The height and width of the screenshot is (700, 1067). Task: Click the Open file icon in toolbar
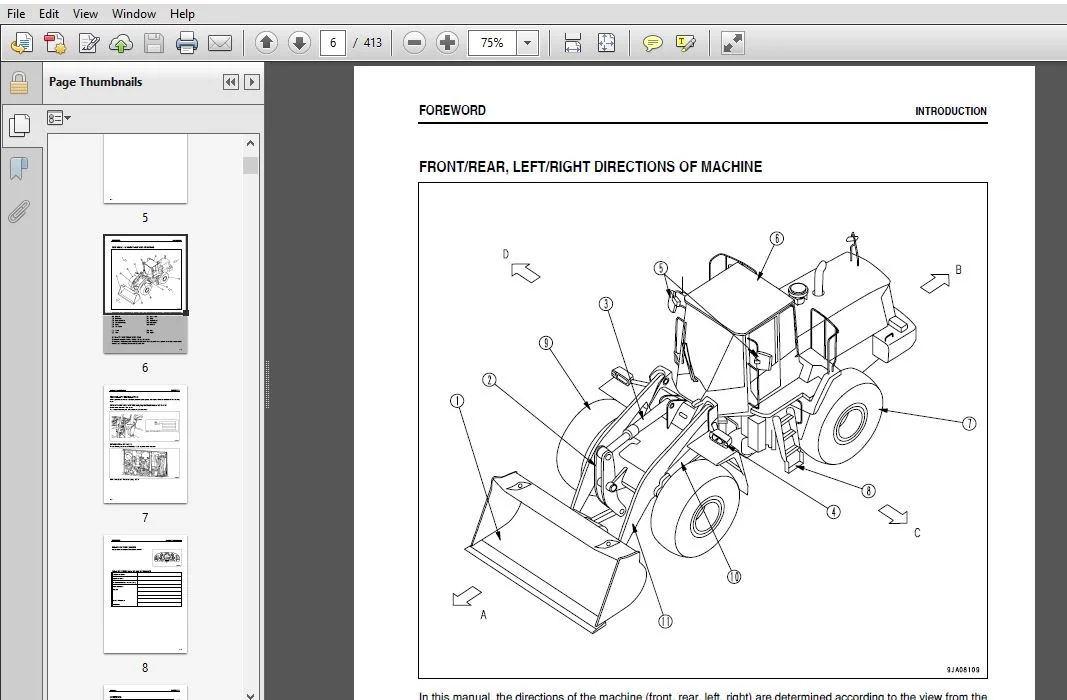22,43
